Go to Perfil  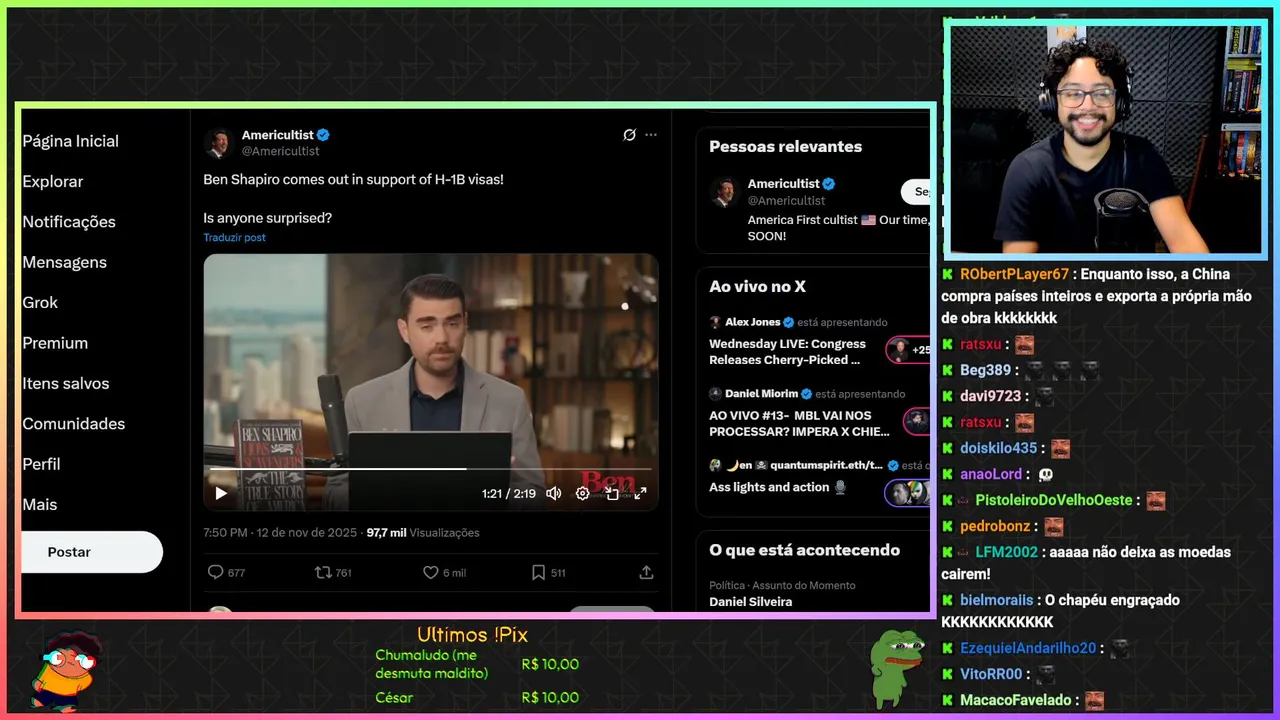coord(41,464)
